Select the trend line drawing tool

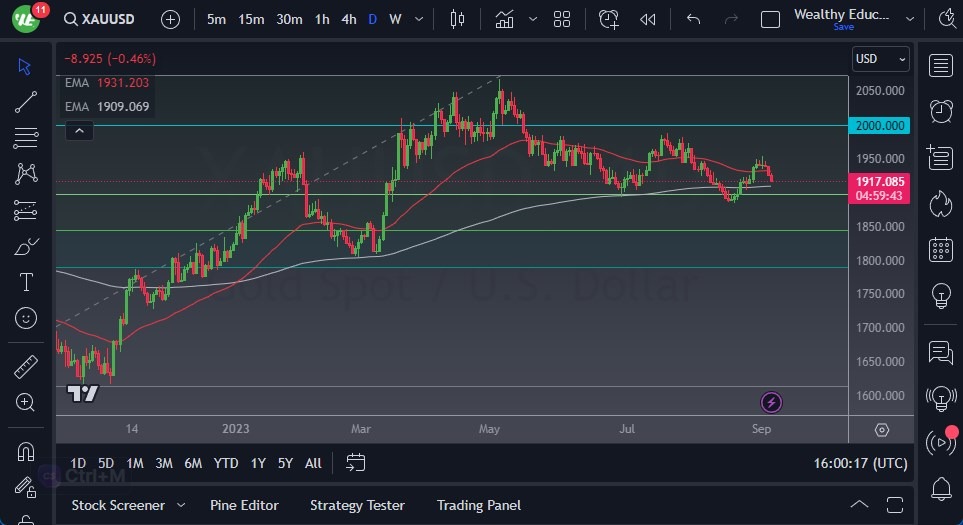coord(26,102)
